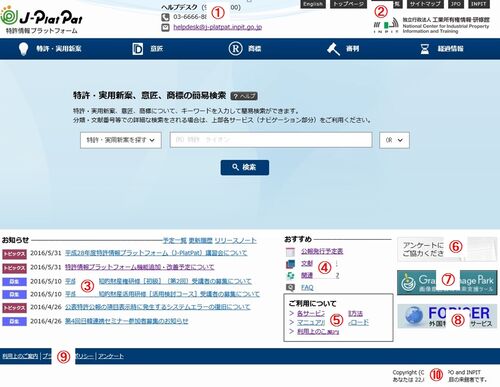The height and width of the screenshot is (387, 500).
Task: Expand the 特許・実用新案を探す dropdown
Action: pos(121,140)
